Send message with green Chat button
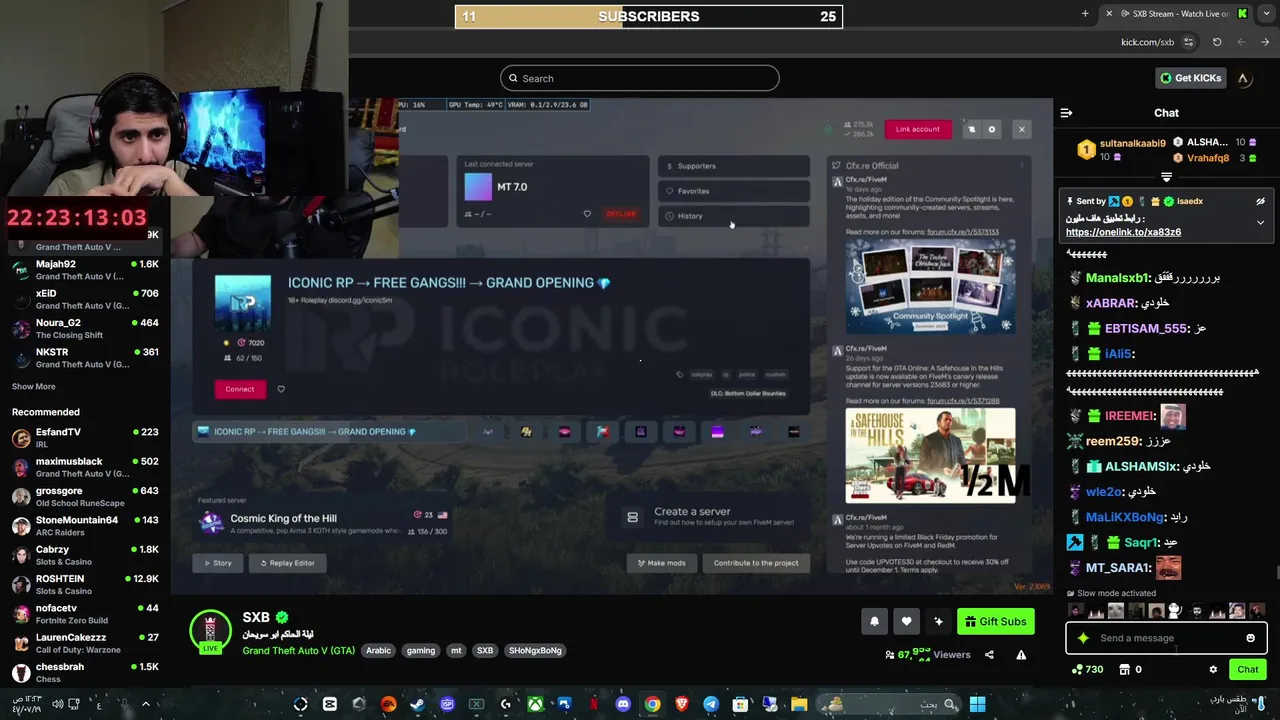The width and height of the screenshot is (1280, 720). tap(1247, 670)
